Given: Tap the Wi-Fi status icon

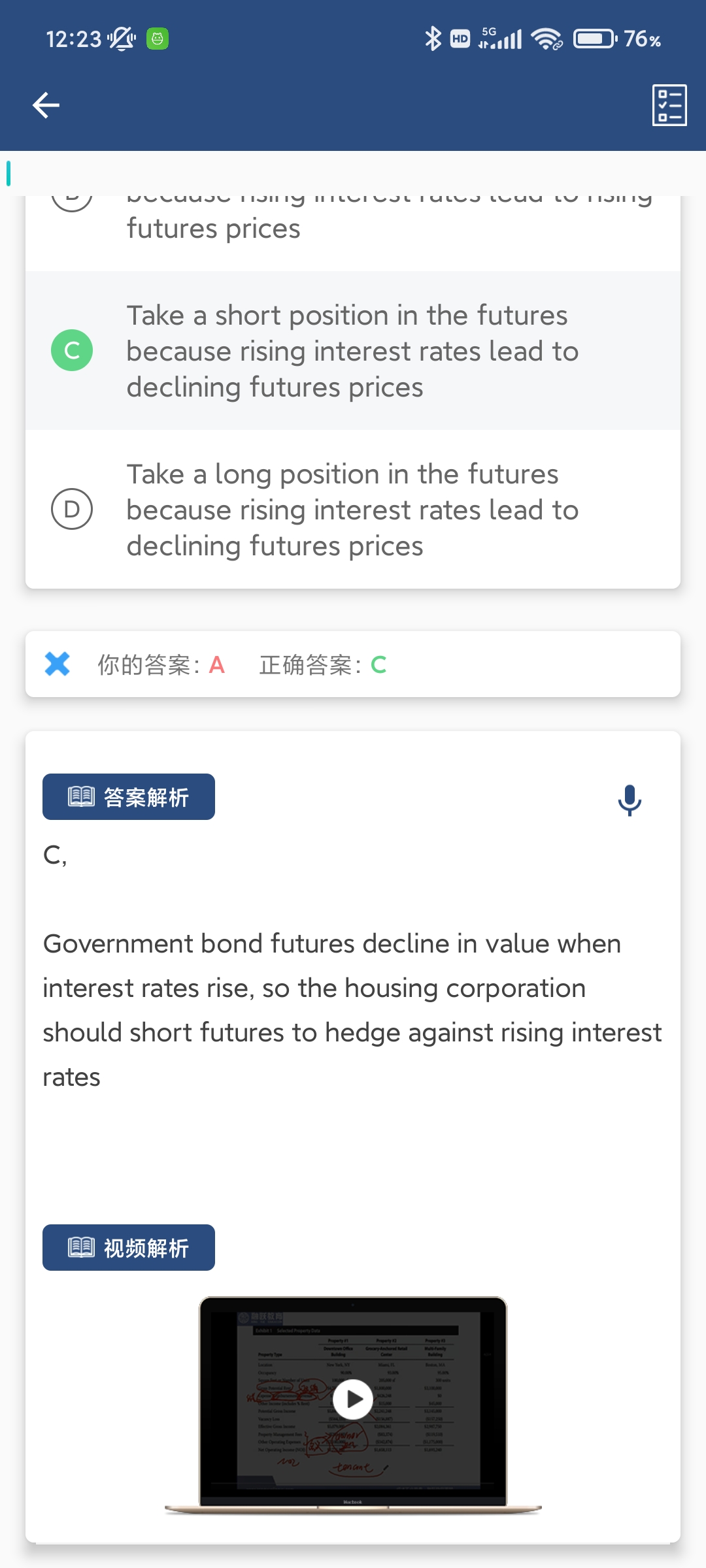Looking at the screenshot, I should (x=546, y=39).
